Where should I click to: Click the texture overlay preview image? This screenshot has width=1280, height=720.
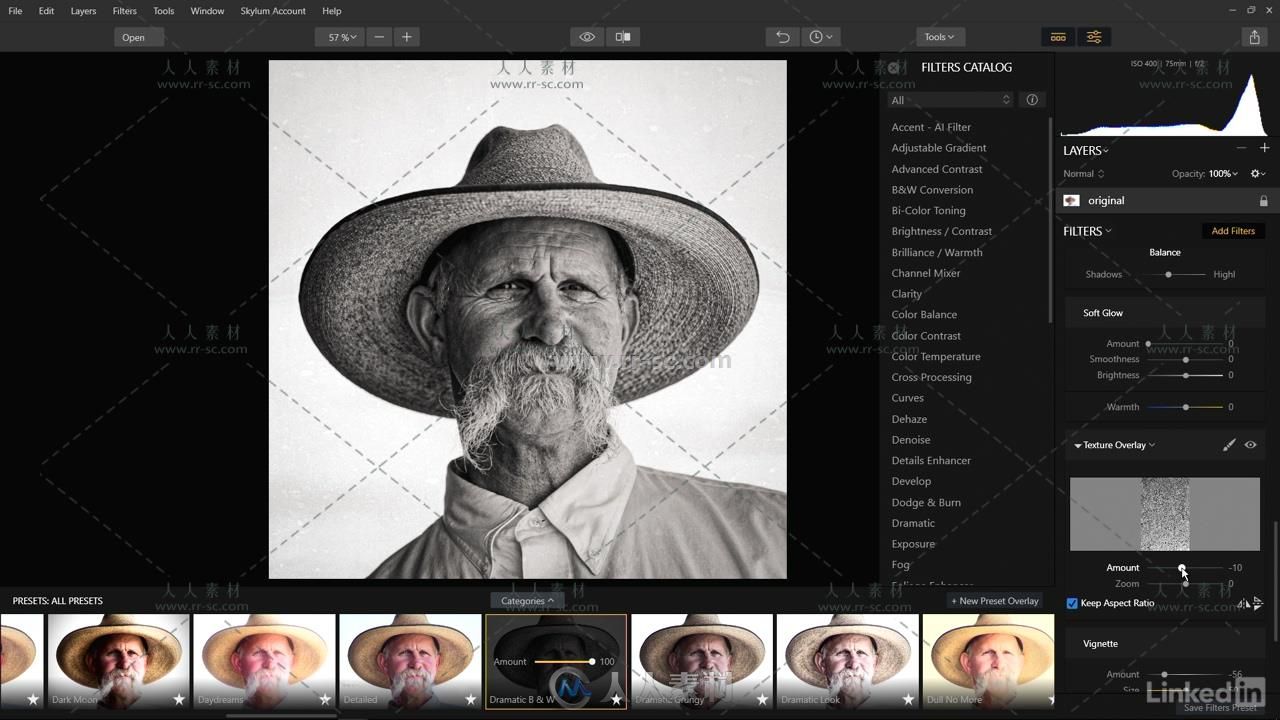tap(1165, 514)
